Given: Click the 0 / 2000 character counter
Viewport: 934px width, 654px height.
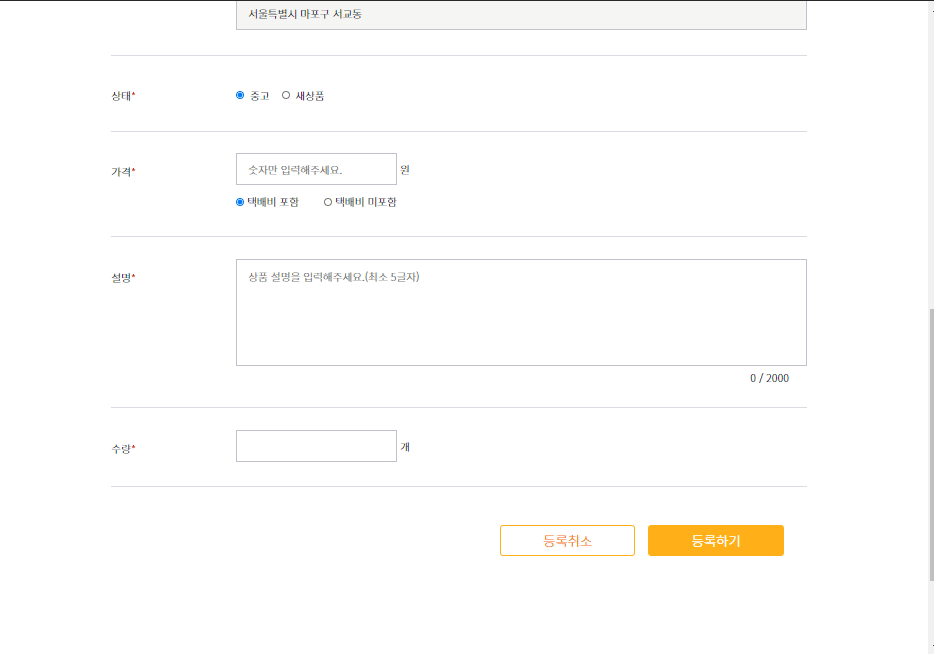Looking at the screenshot, I should point(769,378).
